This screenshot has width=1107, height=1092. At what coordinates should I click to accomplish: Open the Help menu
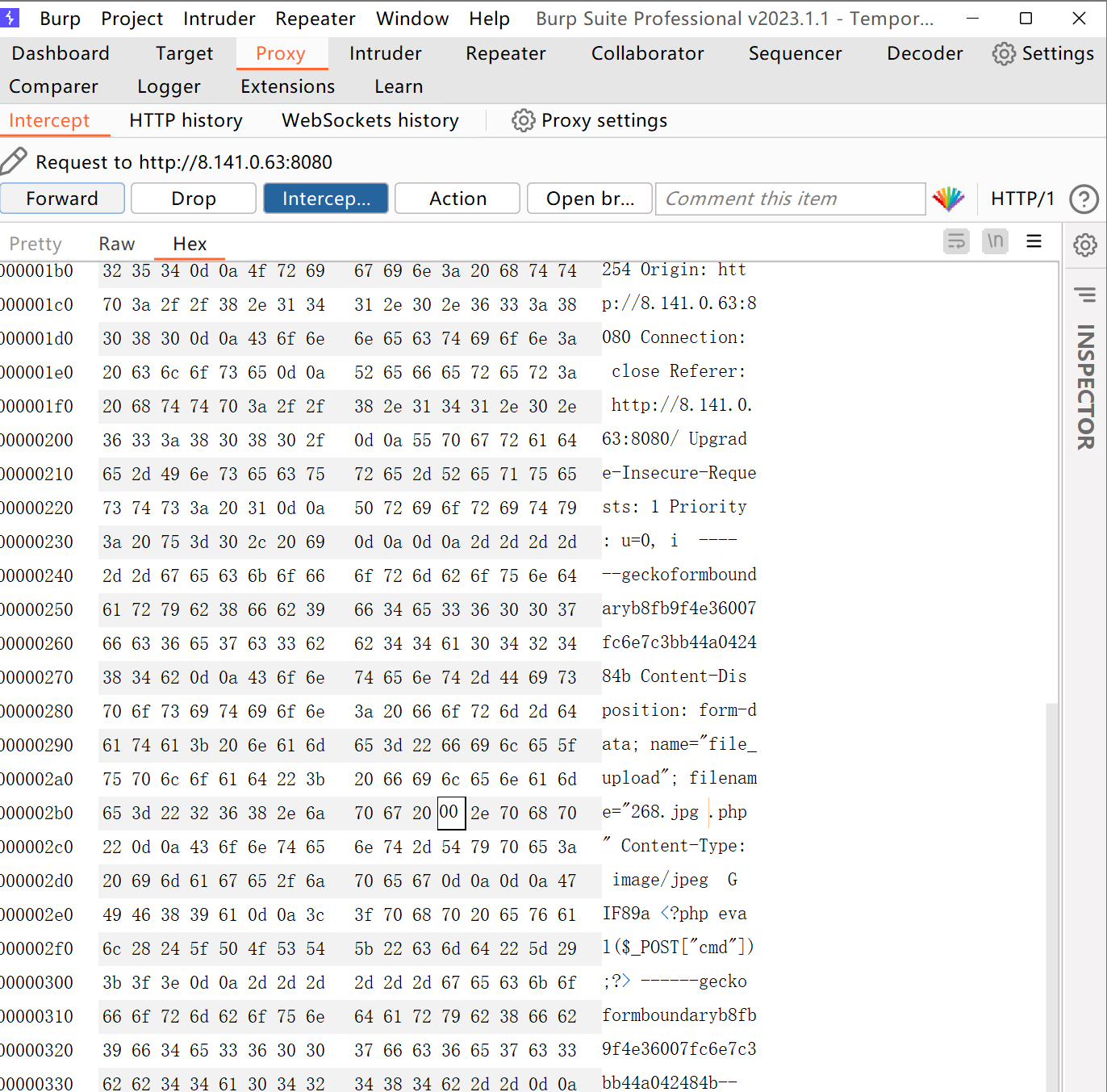pyautogui.click(x=490, y=19)
